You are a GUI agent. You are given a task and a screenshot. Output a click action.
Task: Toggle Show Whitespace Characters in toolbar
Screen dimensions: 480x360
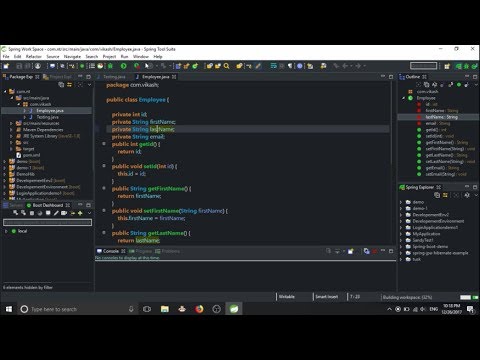point(290,66)
